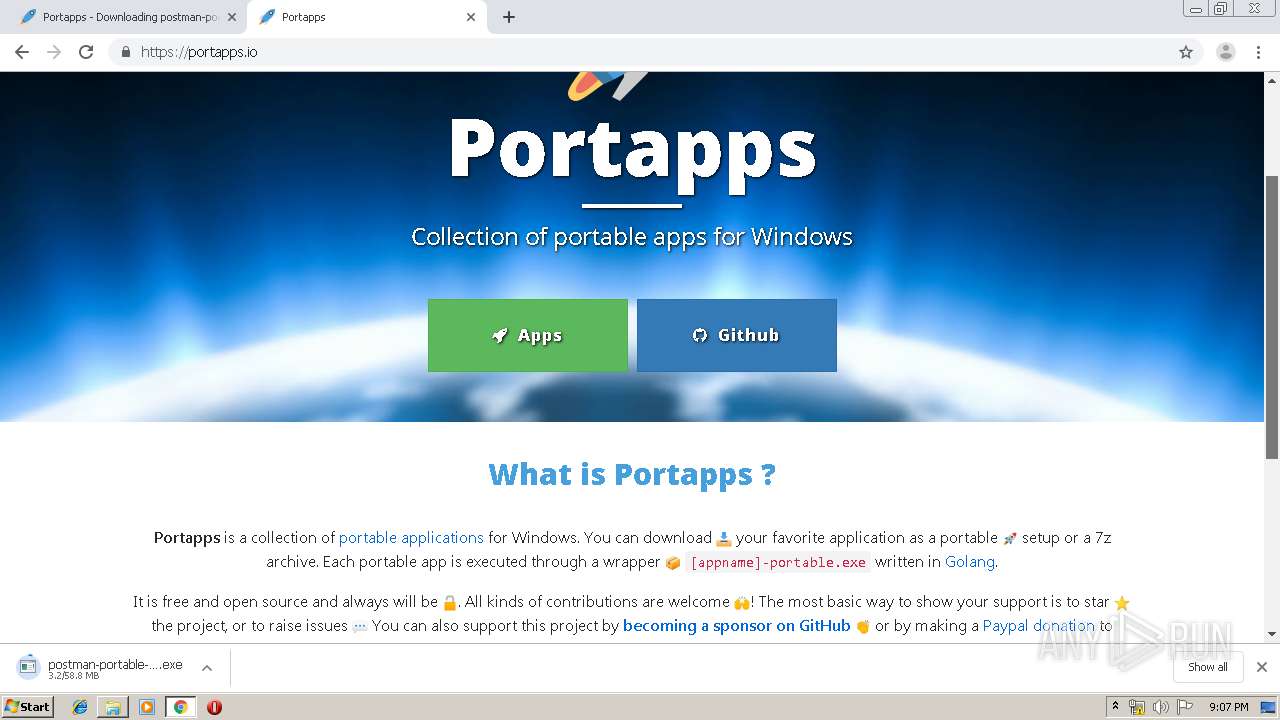Click the red Opera-style taskbar icon

click(x=214, y=707)
